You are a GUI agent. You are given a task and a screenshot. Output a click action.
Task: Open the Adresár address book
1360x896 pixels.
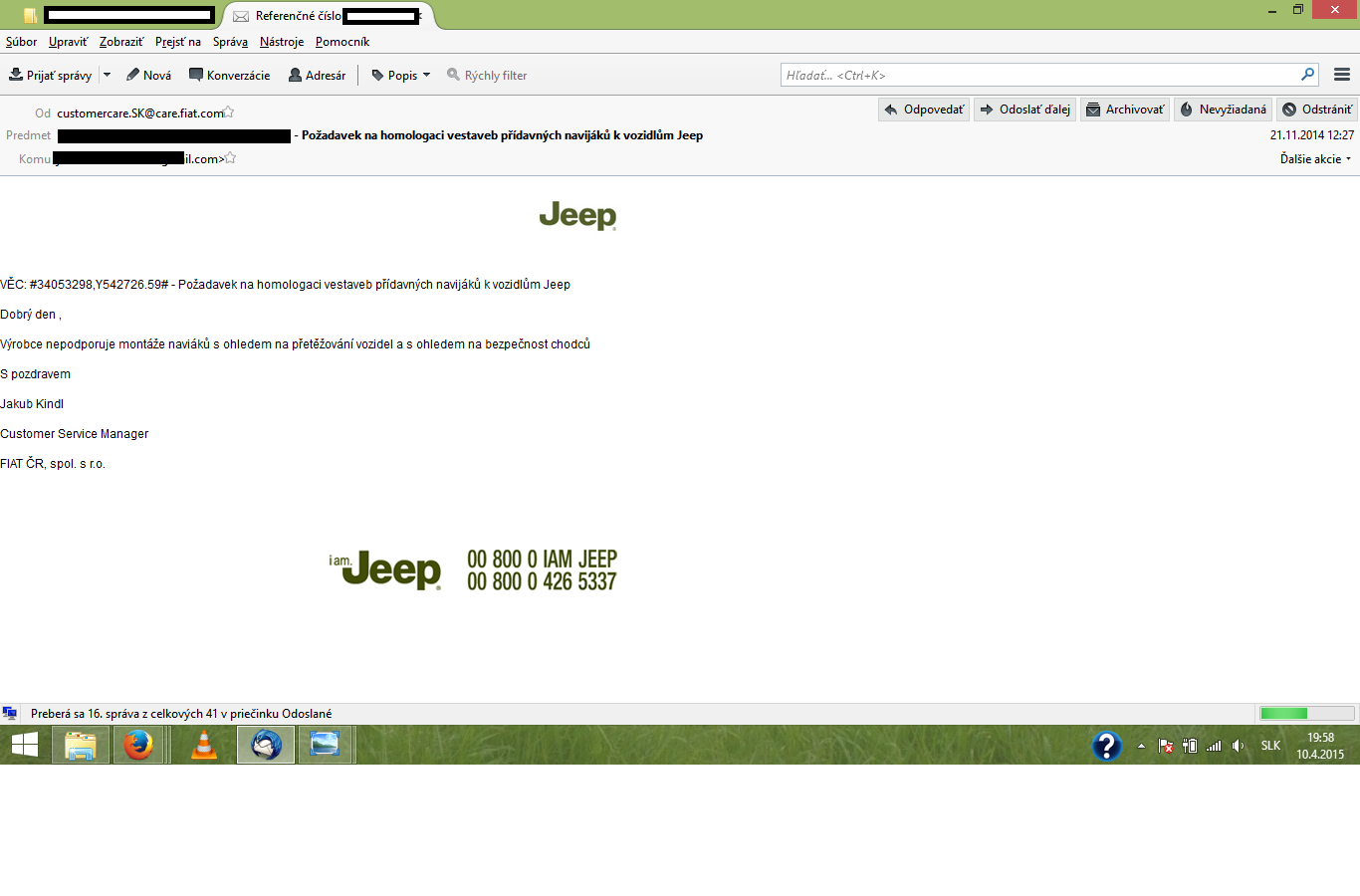[x=317, y=75]
